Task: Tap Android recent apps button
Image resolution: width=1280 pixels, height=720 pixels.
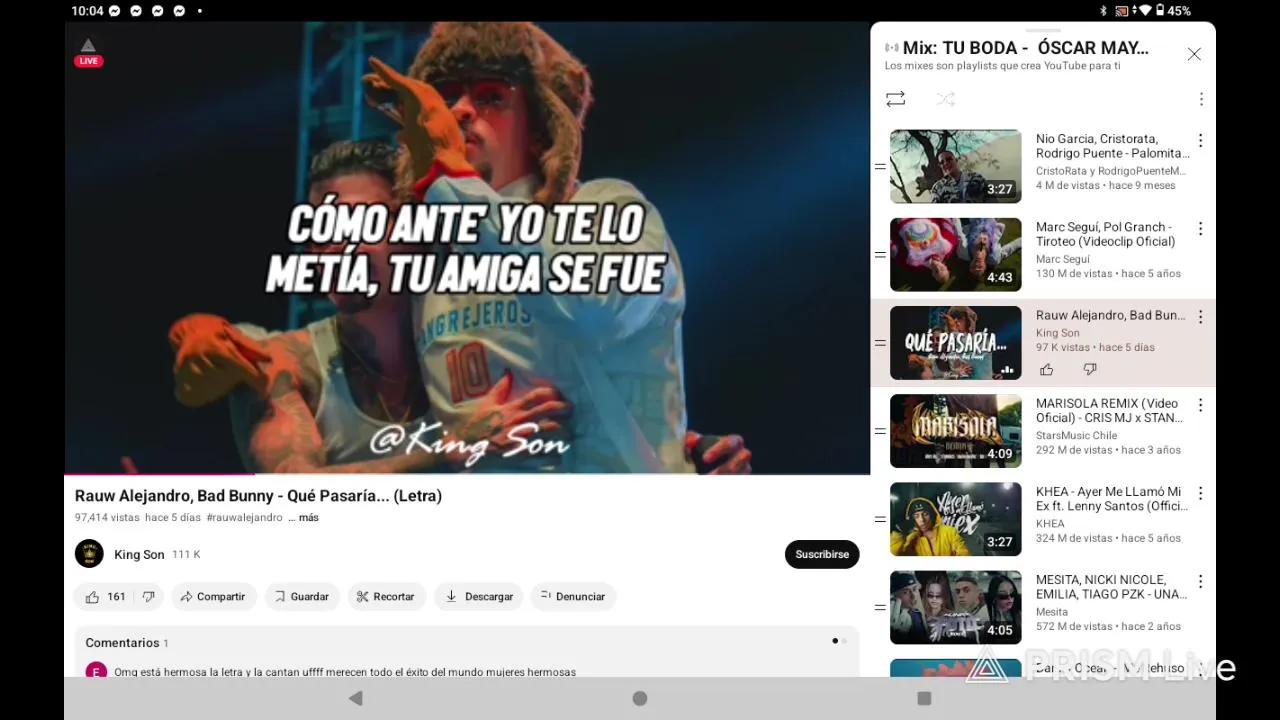Action: [924, 698]
